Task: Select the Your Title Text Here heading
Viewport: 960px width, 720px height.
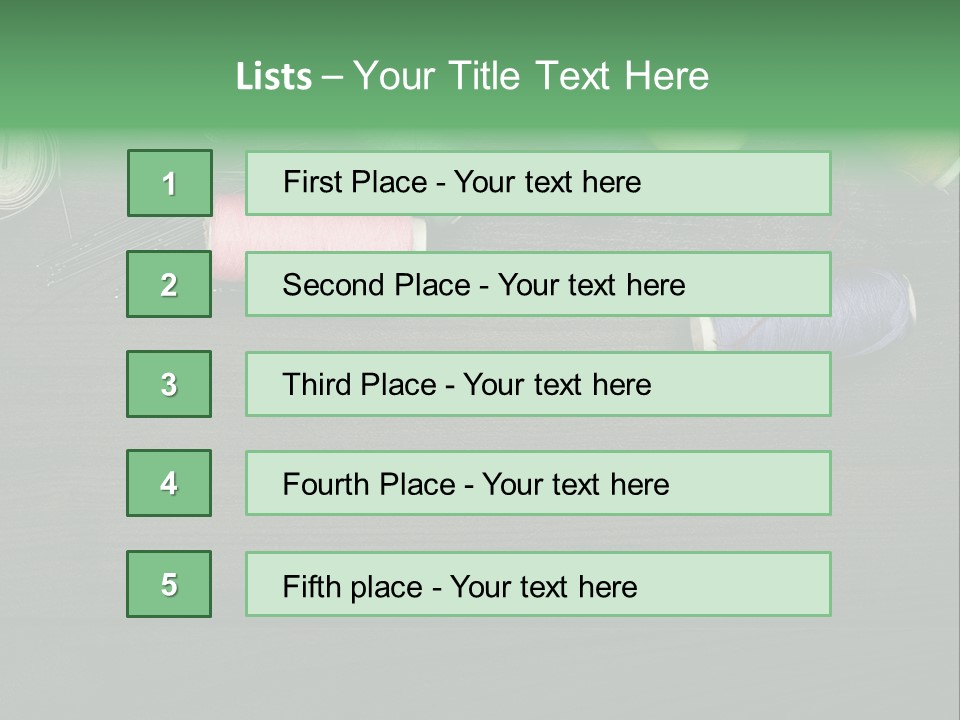Action: 531,76
